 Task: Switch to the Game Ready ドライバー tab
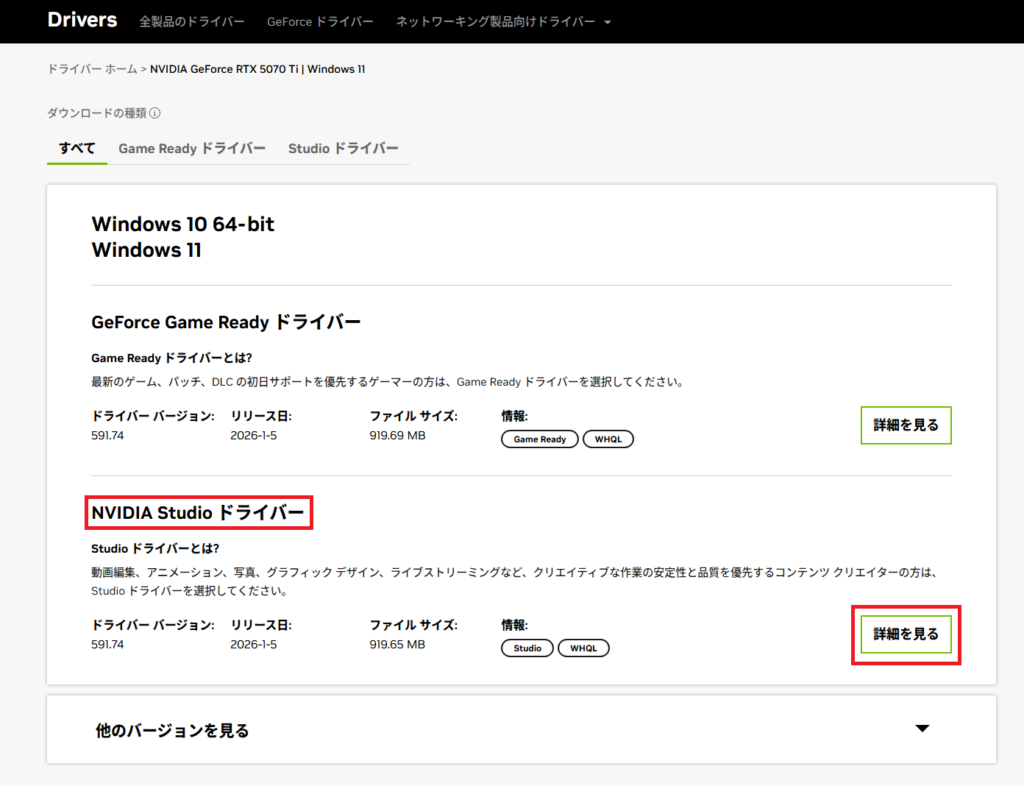[x=192, y=148]
